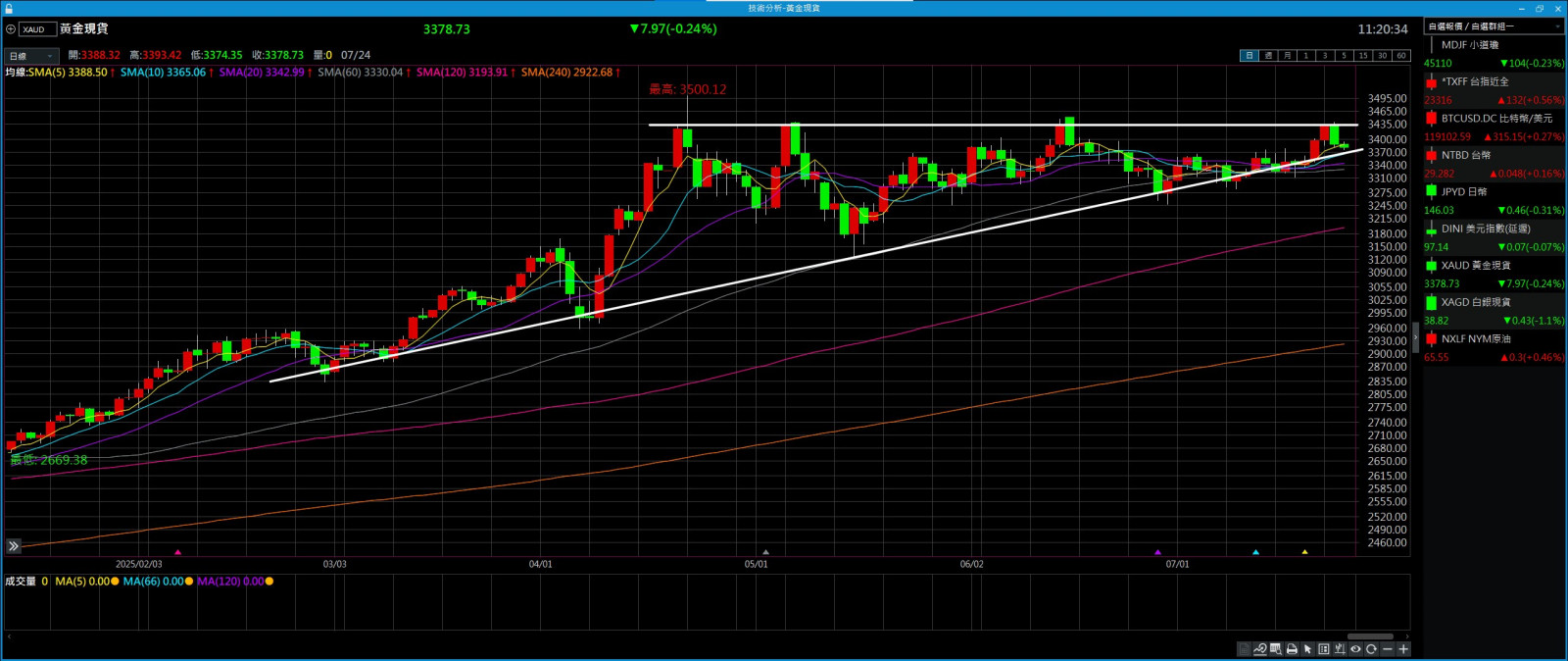Click the indicator settings chart icon
The height and width of the screenshot is (661, 1568).
[1340, 649]
